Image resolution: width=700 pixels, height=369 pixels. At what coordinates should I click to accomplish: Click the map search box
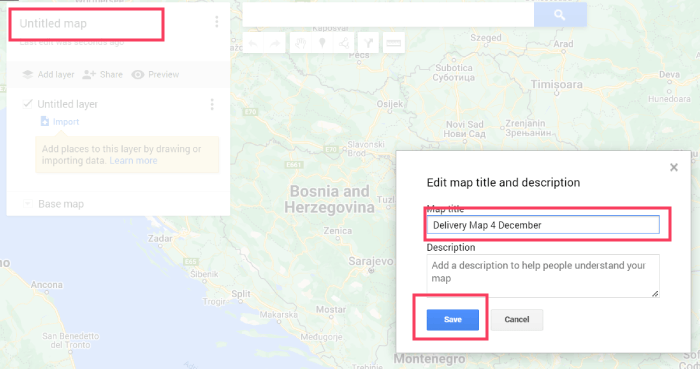(388, 15)
